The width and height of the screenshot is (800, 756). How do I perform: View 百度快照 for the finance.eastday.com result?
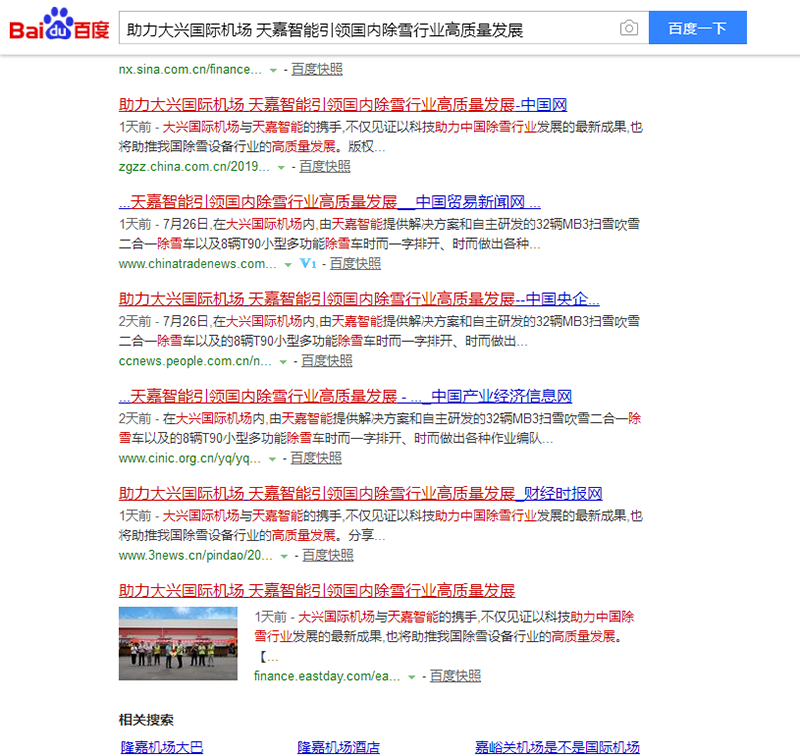click(x=455, y=676)
